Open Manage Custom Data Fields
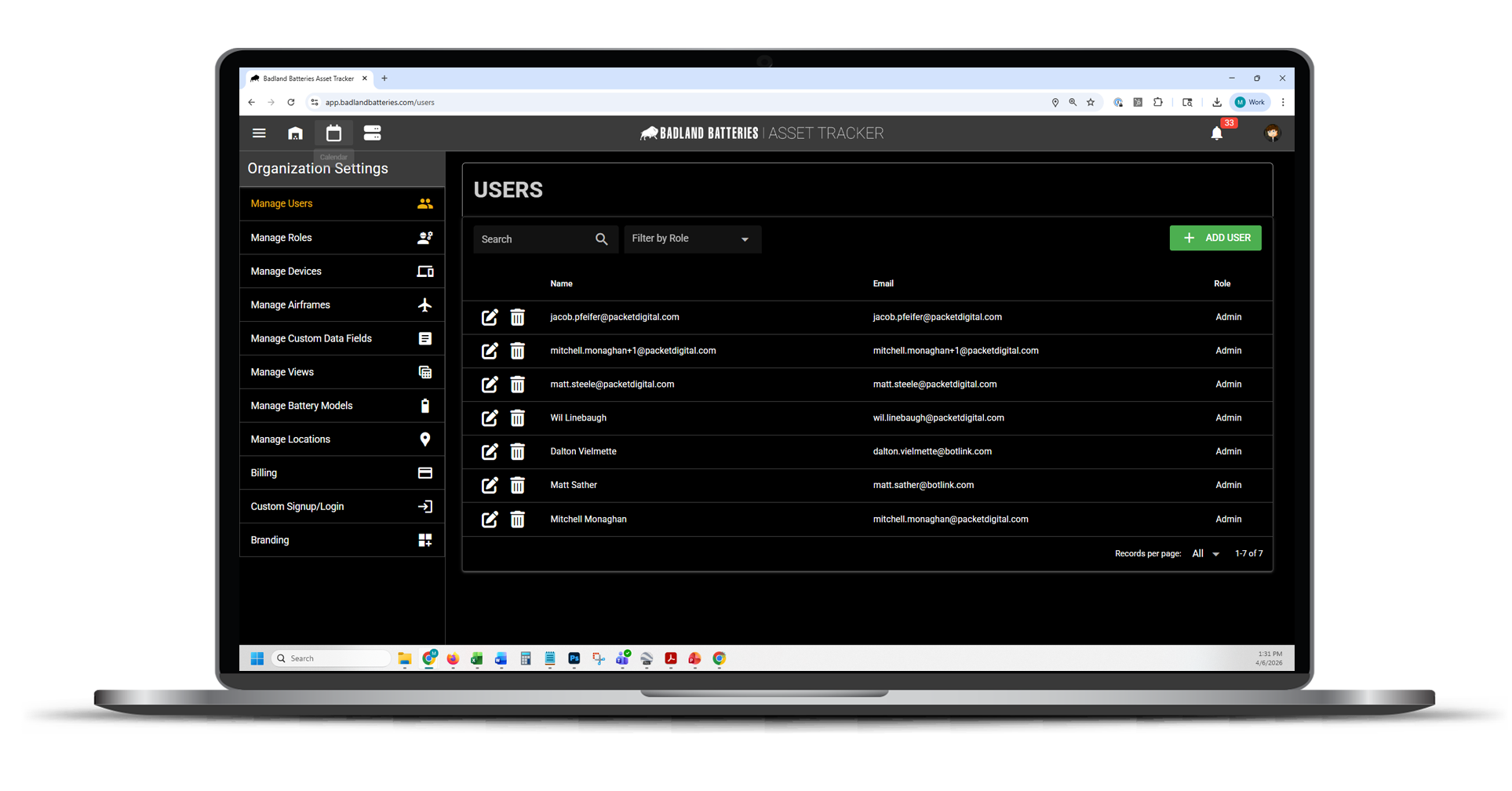 342,339
